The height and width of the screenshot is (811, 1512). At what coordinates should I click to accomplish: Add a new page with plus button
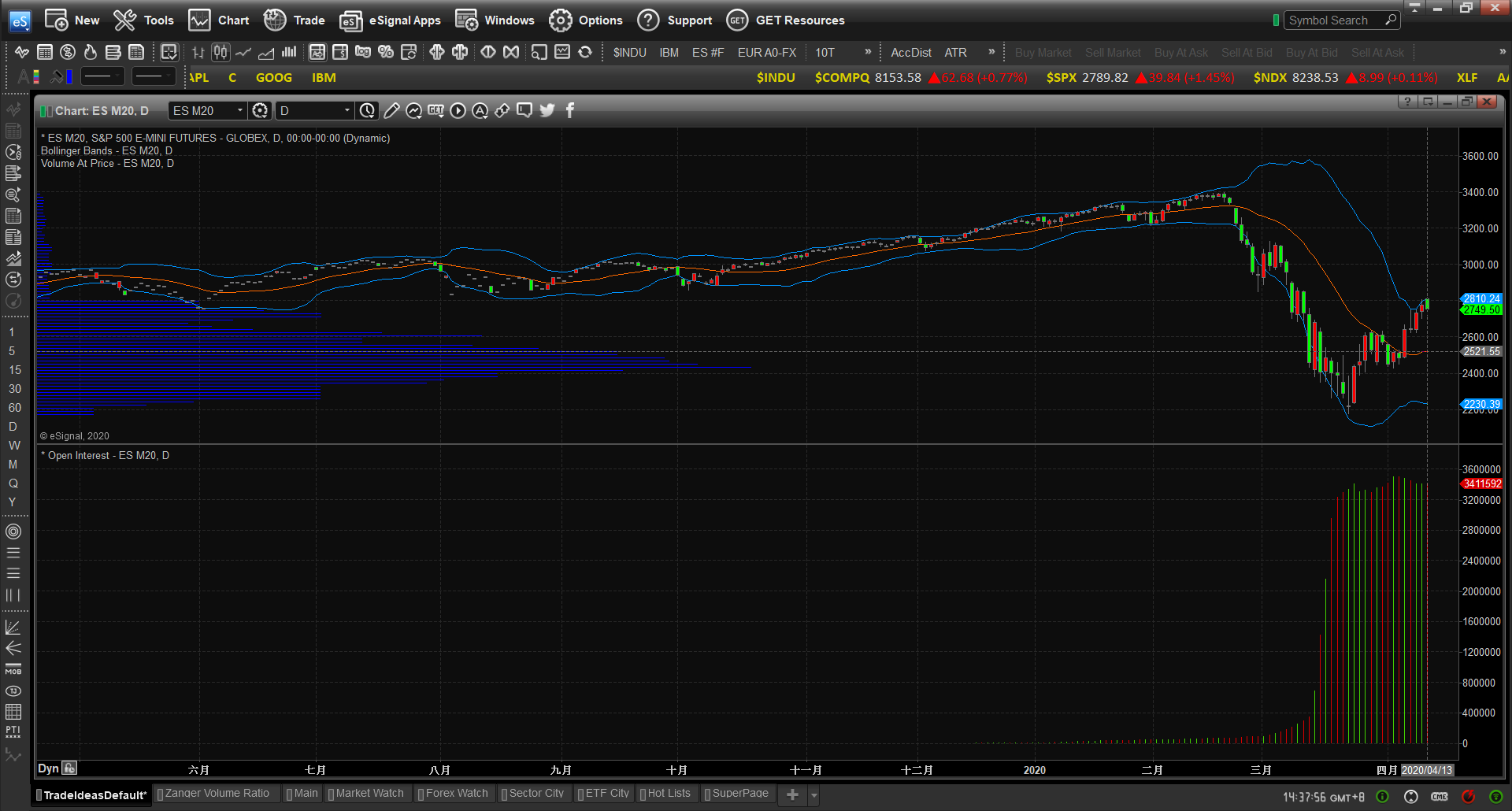pos(792,795)
